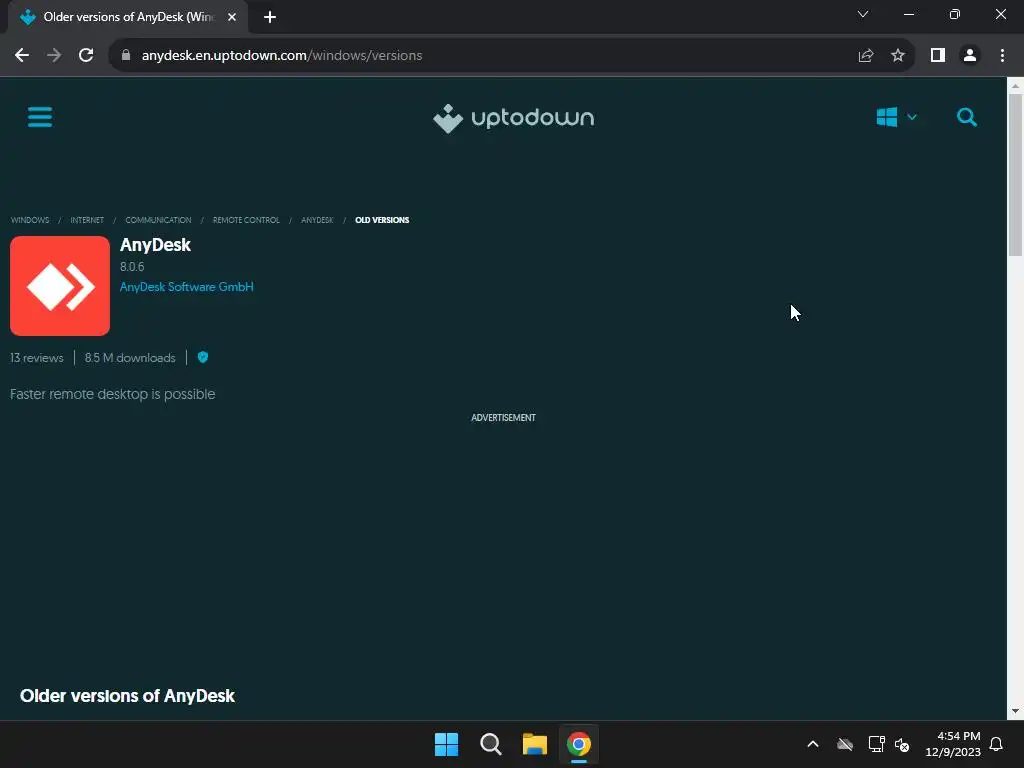
Task: Reload the current page
Action: 86,56
